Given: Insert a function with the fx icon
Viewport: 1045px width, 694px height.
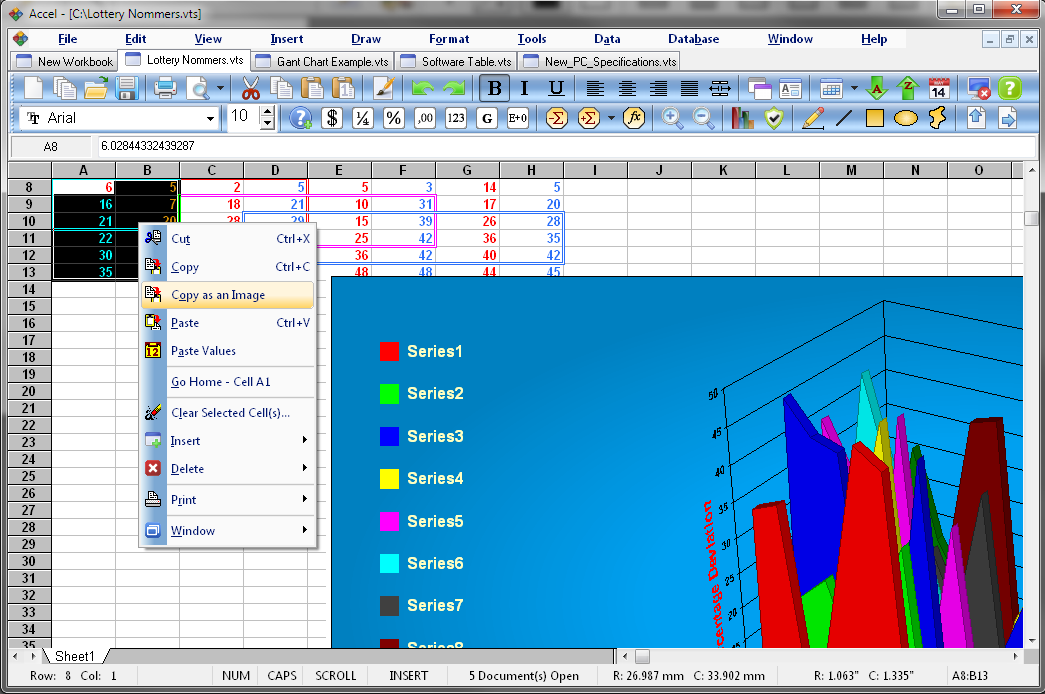Looking at the screenshot, I should coord(633,118).
